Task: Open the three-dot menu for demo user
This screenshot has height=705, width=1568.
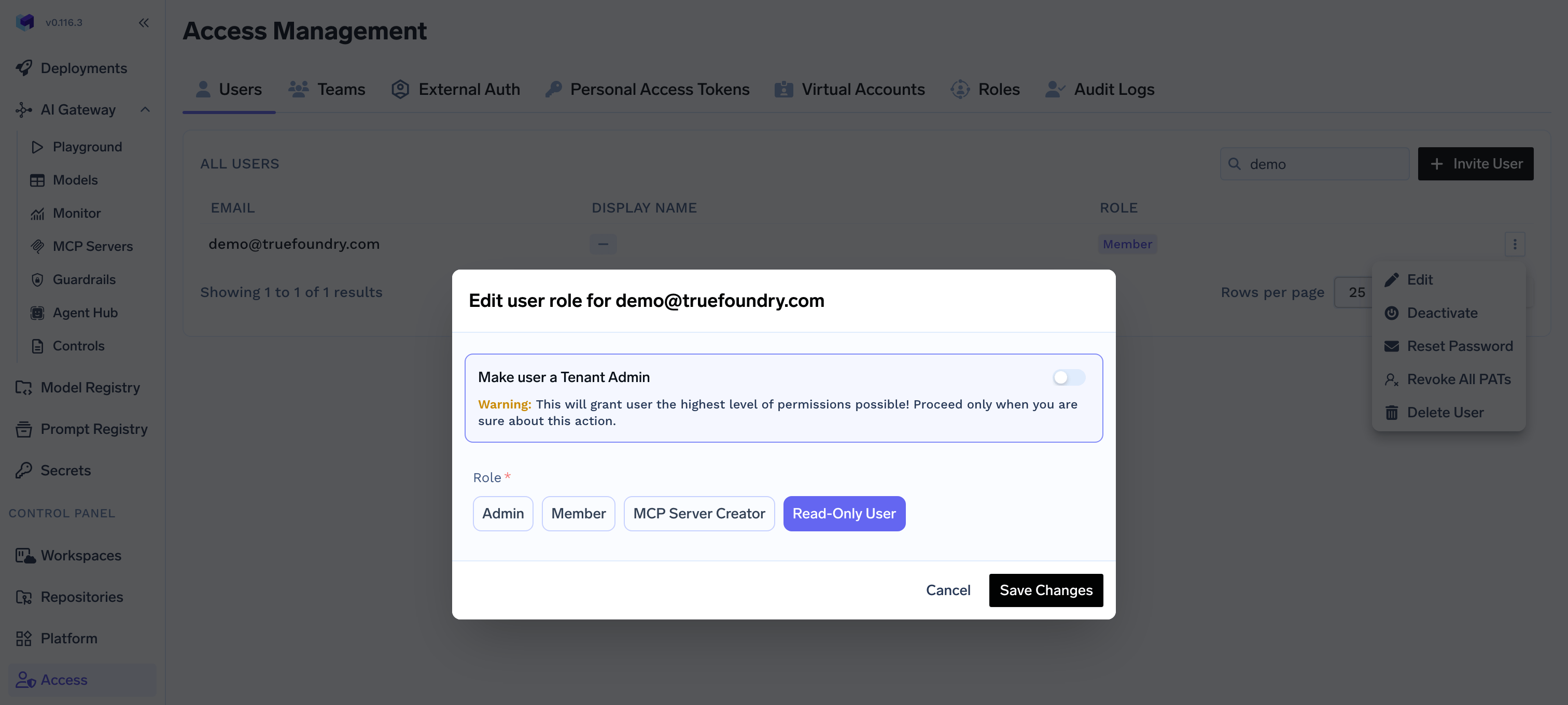Action: 1515,244
